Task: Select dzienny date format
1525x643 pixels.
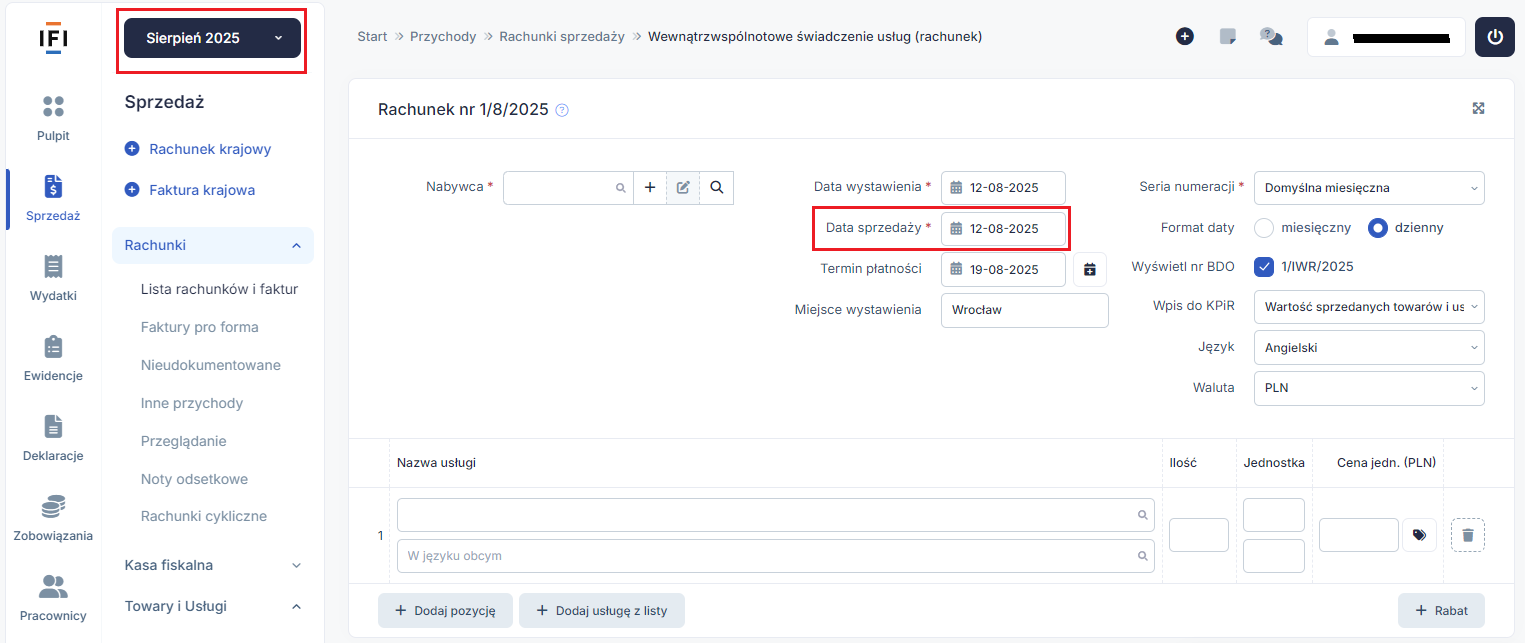Action: tap(1378, 228)
